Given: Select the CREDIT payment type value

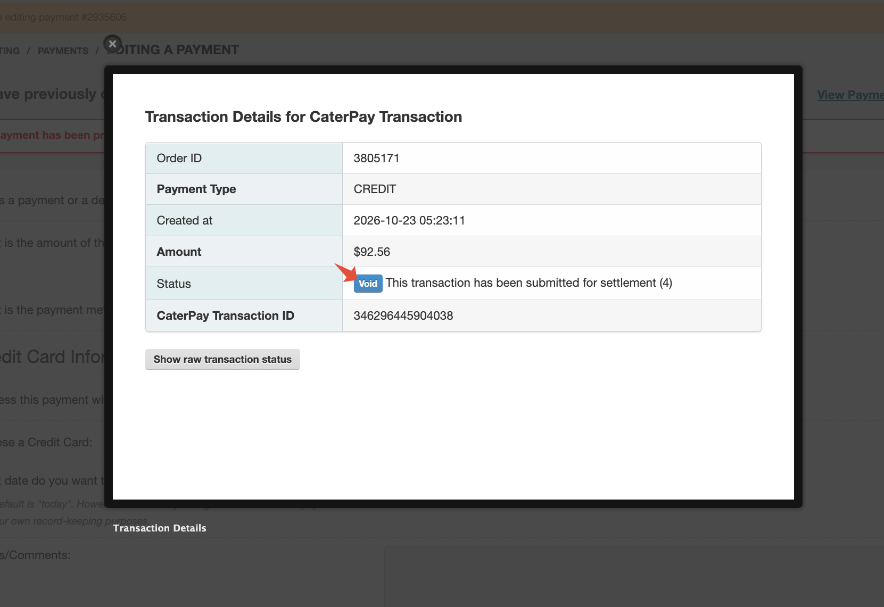Looking at the screenshot, I should pyautogui.click(x=375, y=189).
